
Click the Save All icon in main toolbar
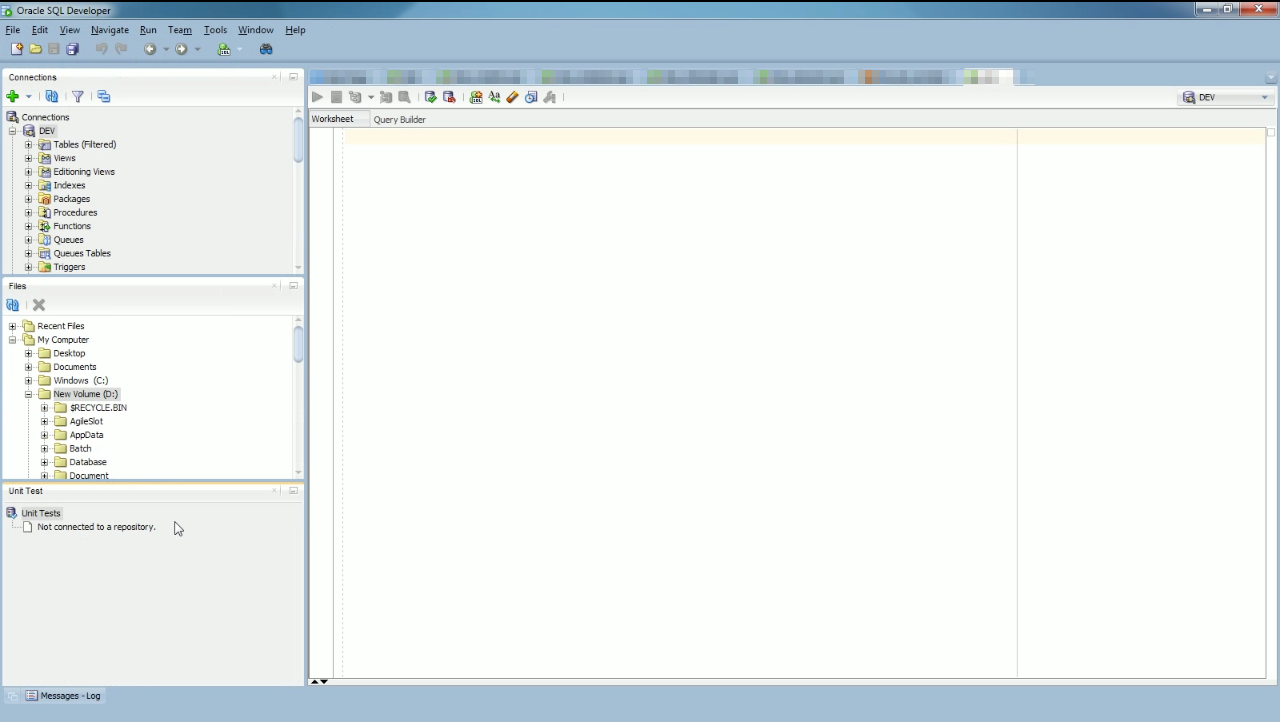pyautogui.click(x=73, y=49)
